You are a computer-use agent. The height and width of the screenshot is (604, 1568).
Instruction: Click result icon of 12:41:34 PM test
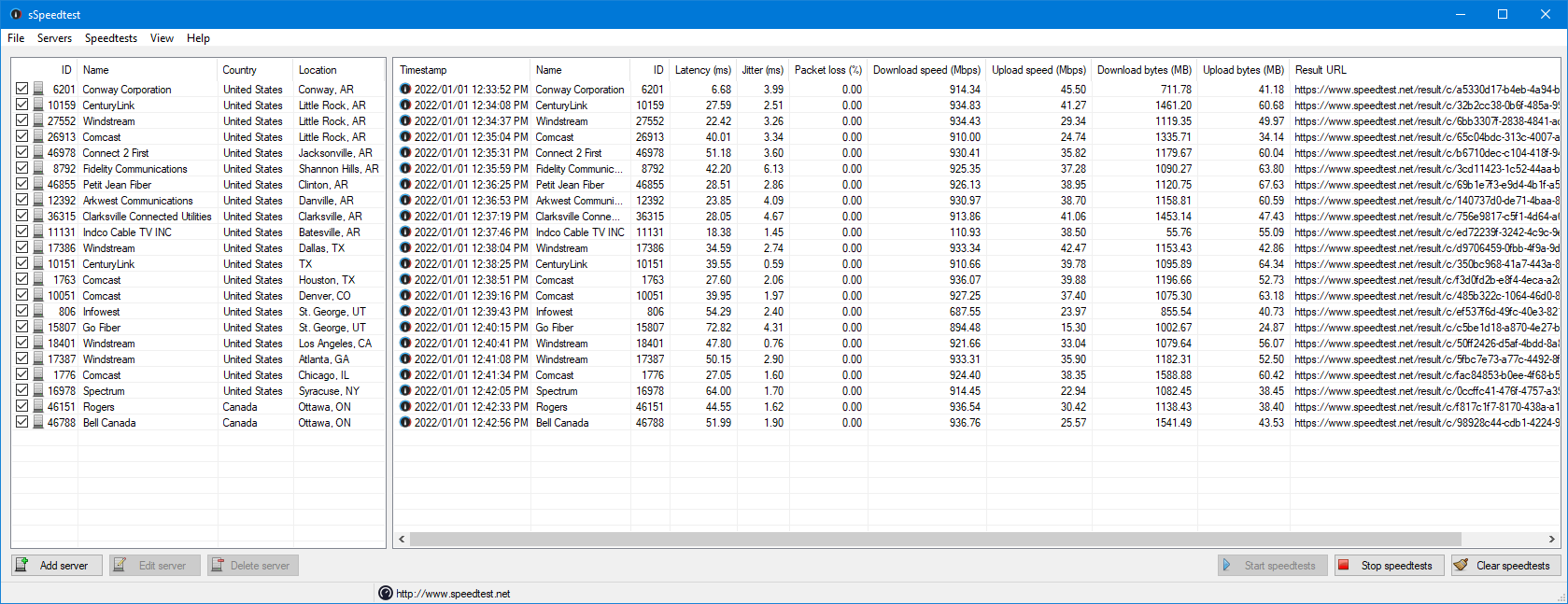tap(405, 375)
